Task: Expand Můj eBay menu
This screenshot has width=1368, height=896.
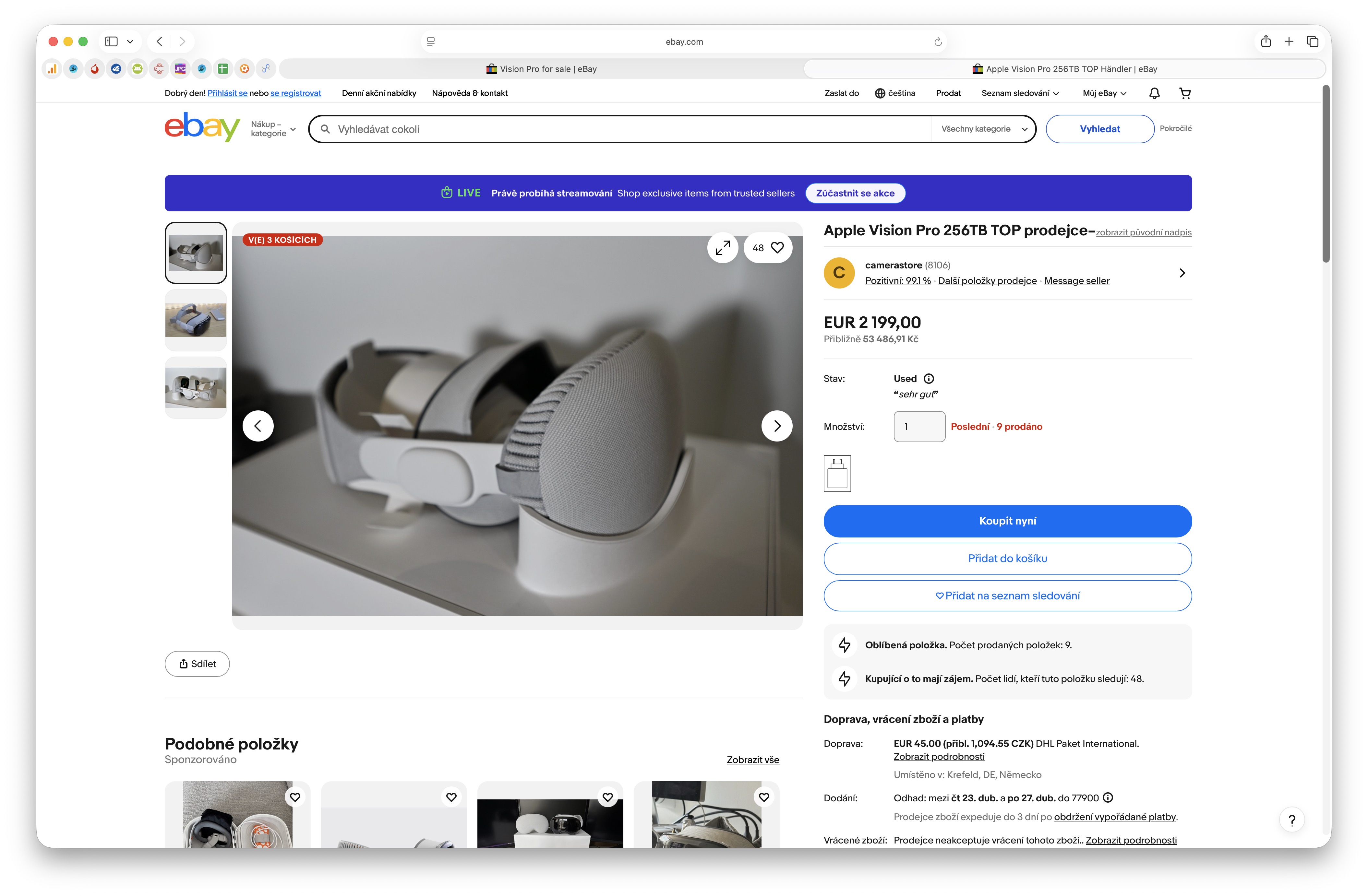Action: coord(1104,93)
